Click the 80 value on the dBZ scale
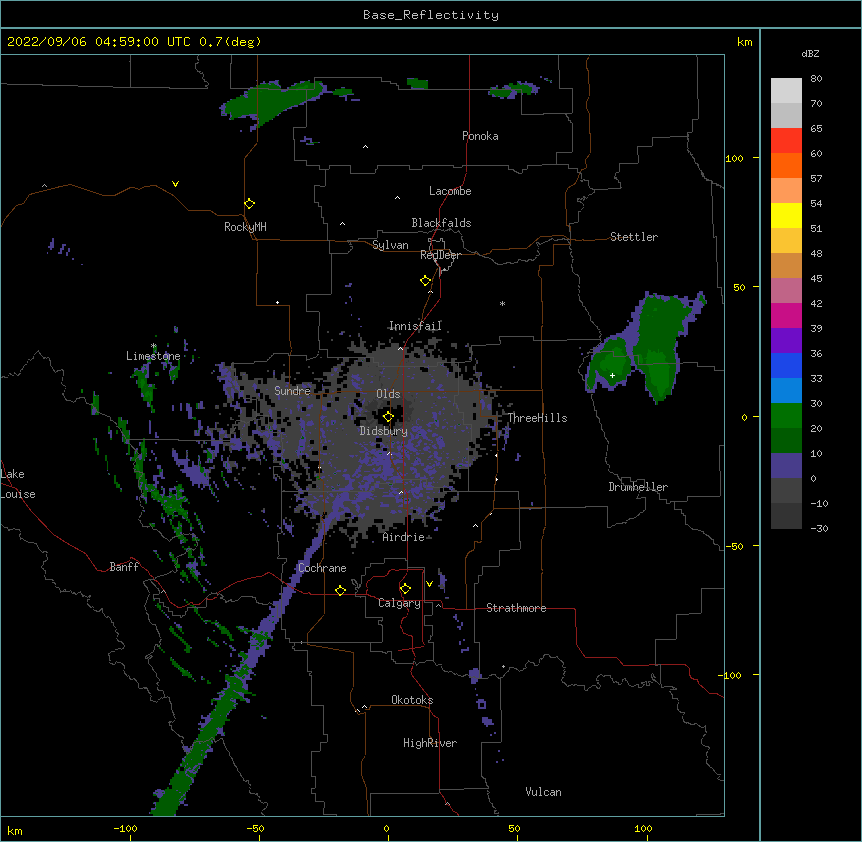 (x=816, y=79)
